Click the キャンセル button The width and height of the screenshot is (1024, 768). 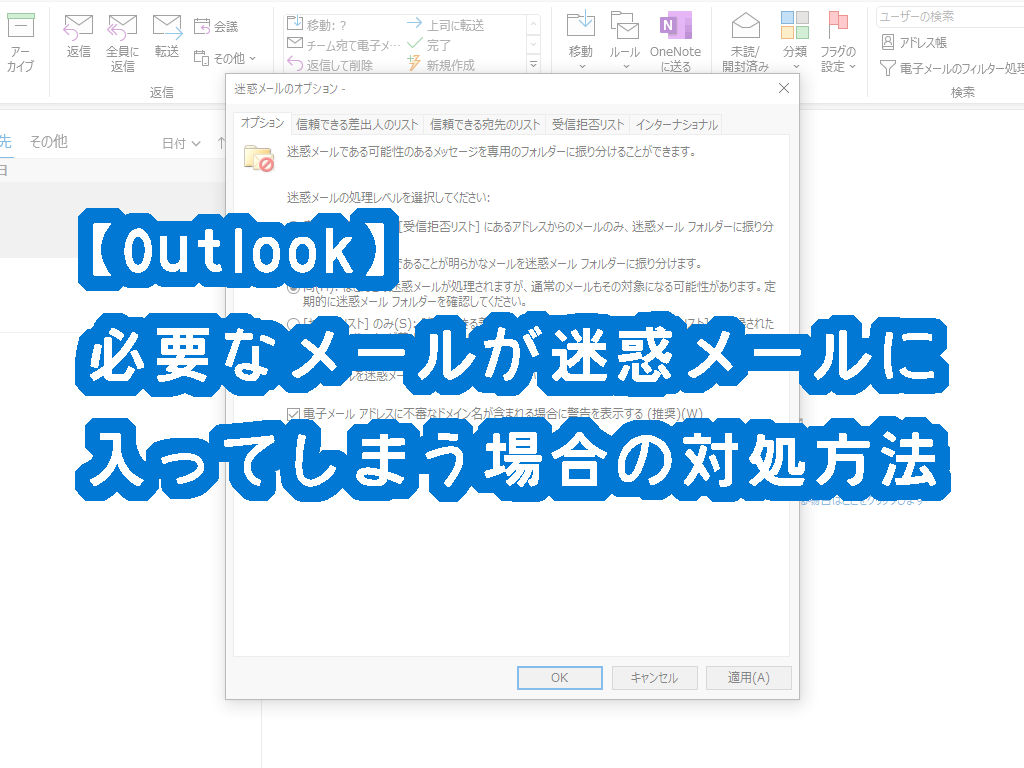654,678
